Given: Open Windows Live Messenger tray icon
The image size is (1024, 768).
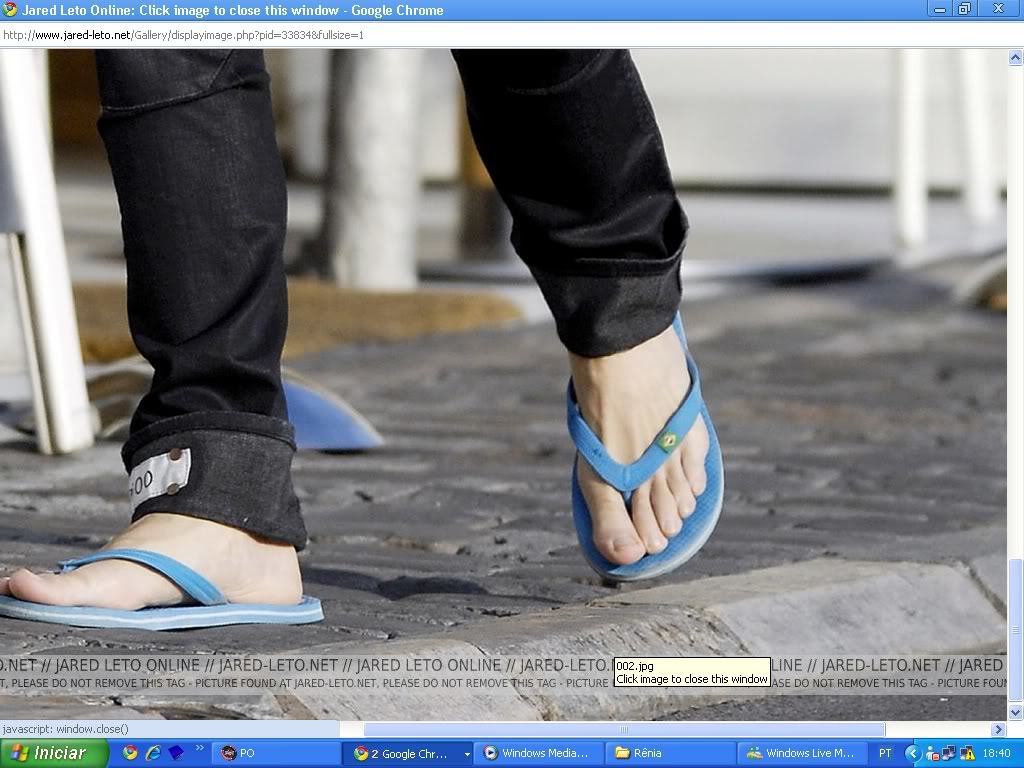Looking at the screenshot, I should pyautogui.click(x=931, y=753).
